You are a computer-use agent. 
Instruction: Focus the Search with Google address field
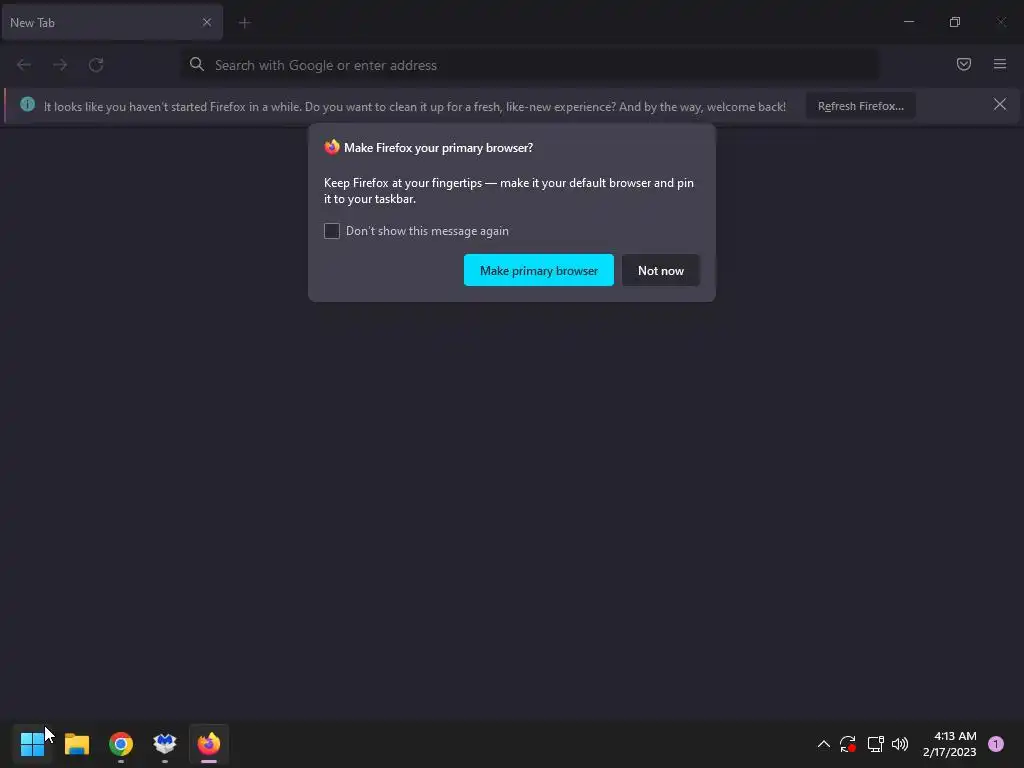[530, 65]
